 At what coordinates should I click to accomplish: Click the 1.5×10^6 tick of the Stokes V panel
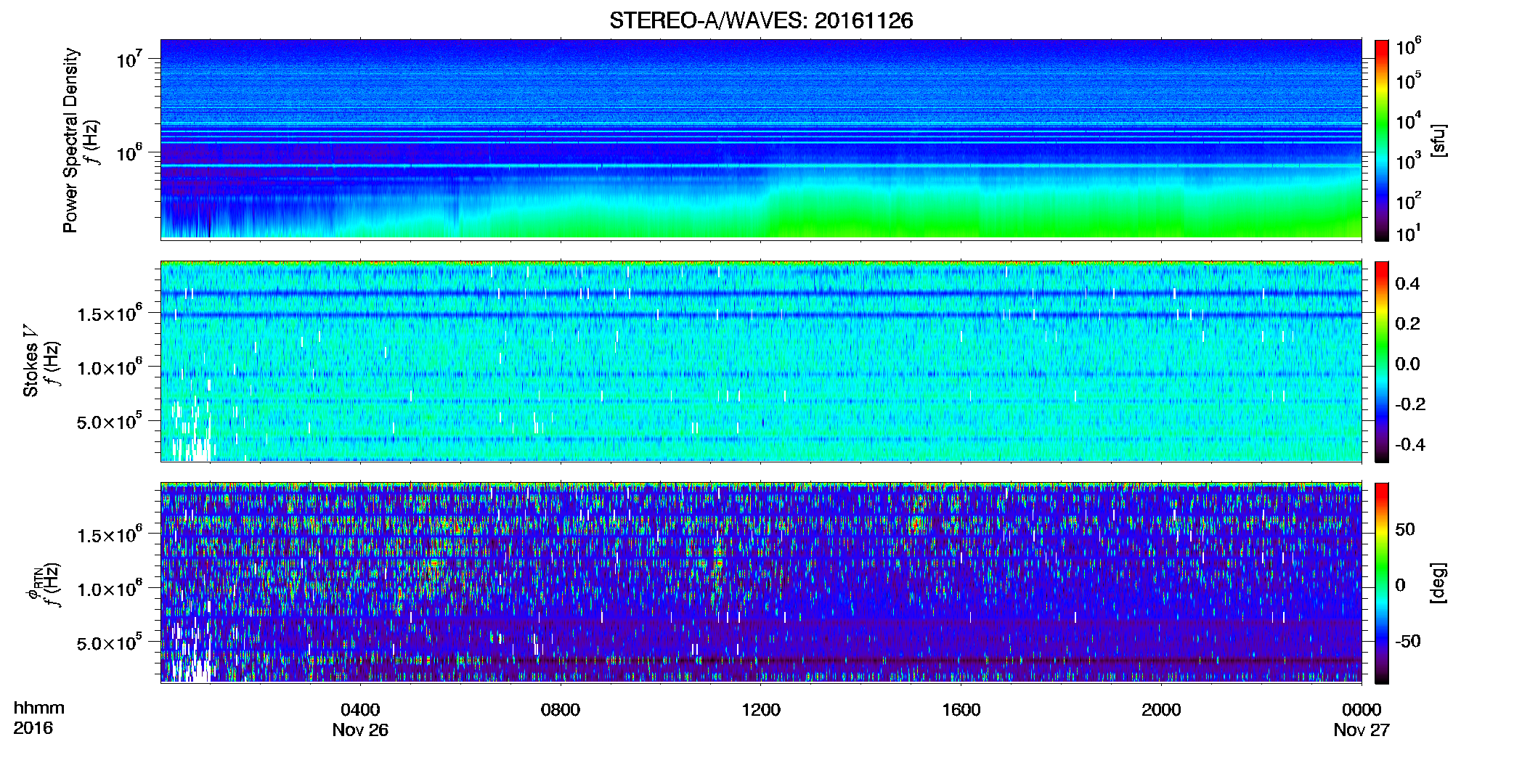(x=110, y=314)
